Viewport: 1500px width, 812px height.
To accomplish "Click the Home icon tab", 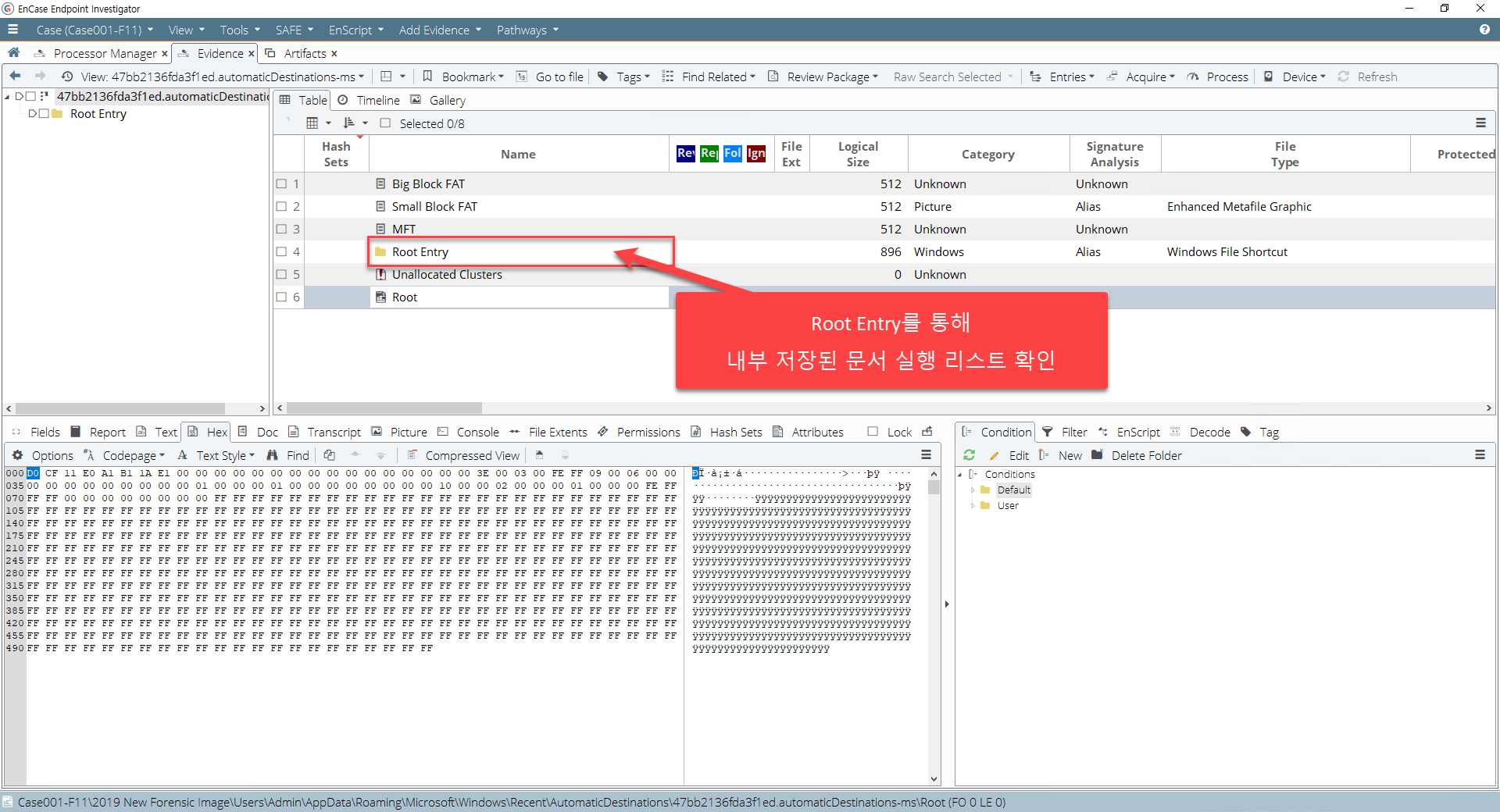I will (x=13, y=52).
